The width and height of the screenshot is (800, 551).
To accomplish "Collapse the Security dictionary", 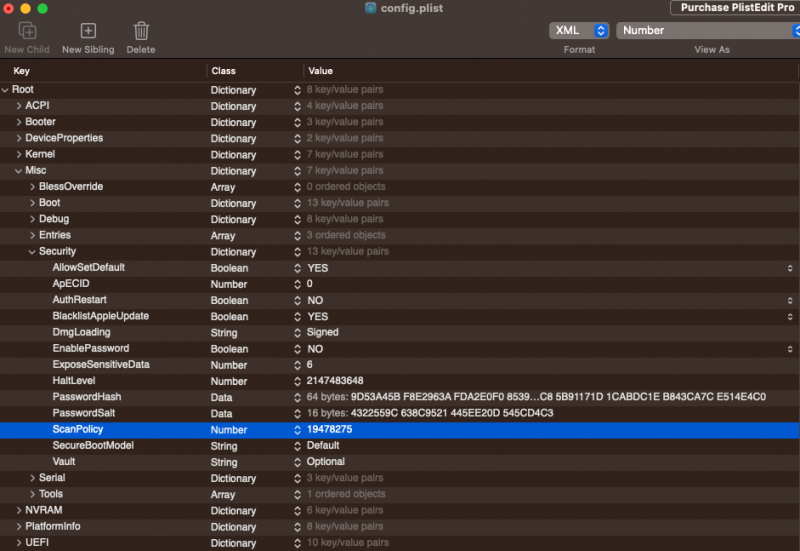I will [32, 252].
